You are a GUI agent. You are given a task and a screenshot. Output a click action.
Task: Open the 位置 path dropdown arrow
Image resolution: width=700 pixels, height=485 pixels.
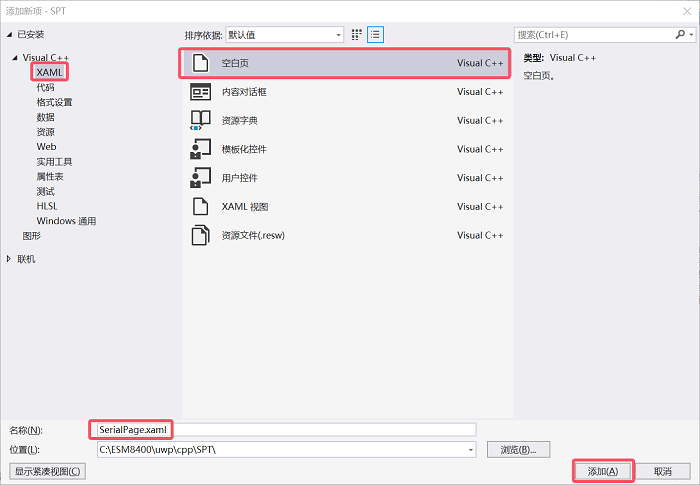[x=471, y=450]
